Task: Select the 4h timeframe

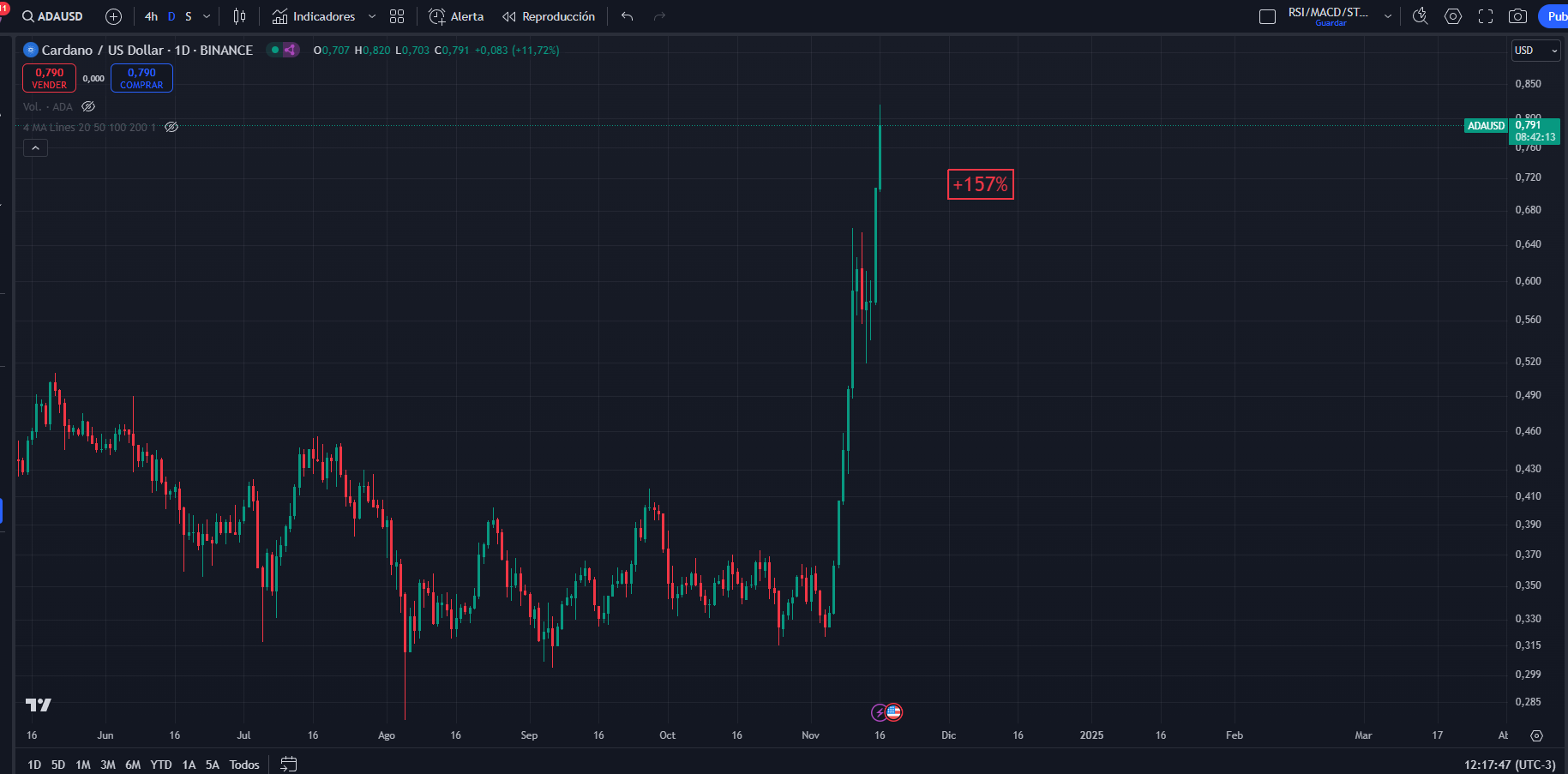Action: [x=151, y=16]
